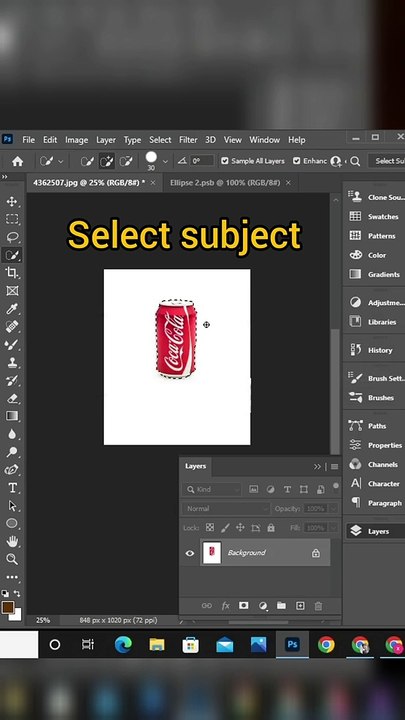Click the Select Subject button
This screenshot has height=720, width=405.
pyautogui.click(x=389, y=161)
